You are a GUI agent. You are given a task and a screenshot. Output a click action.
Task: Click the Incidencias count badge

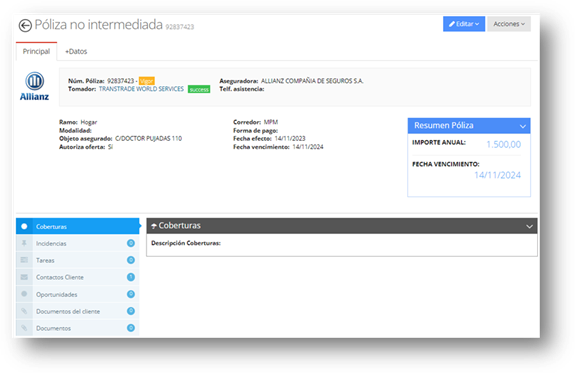point(131,243)
